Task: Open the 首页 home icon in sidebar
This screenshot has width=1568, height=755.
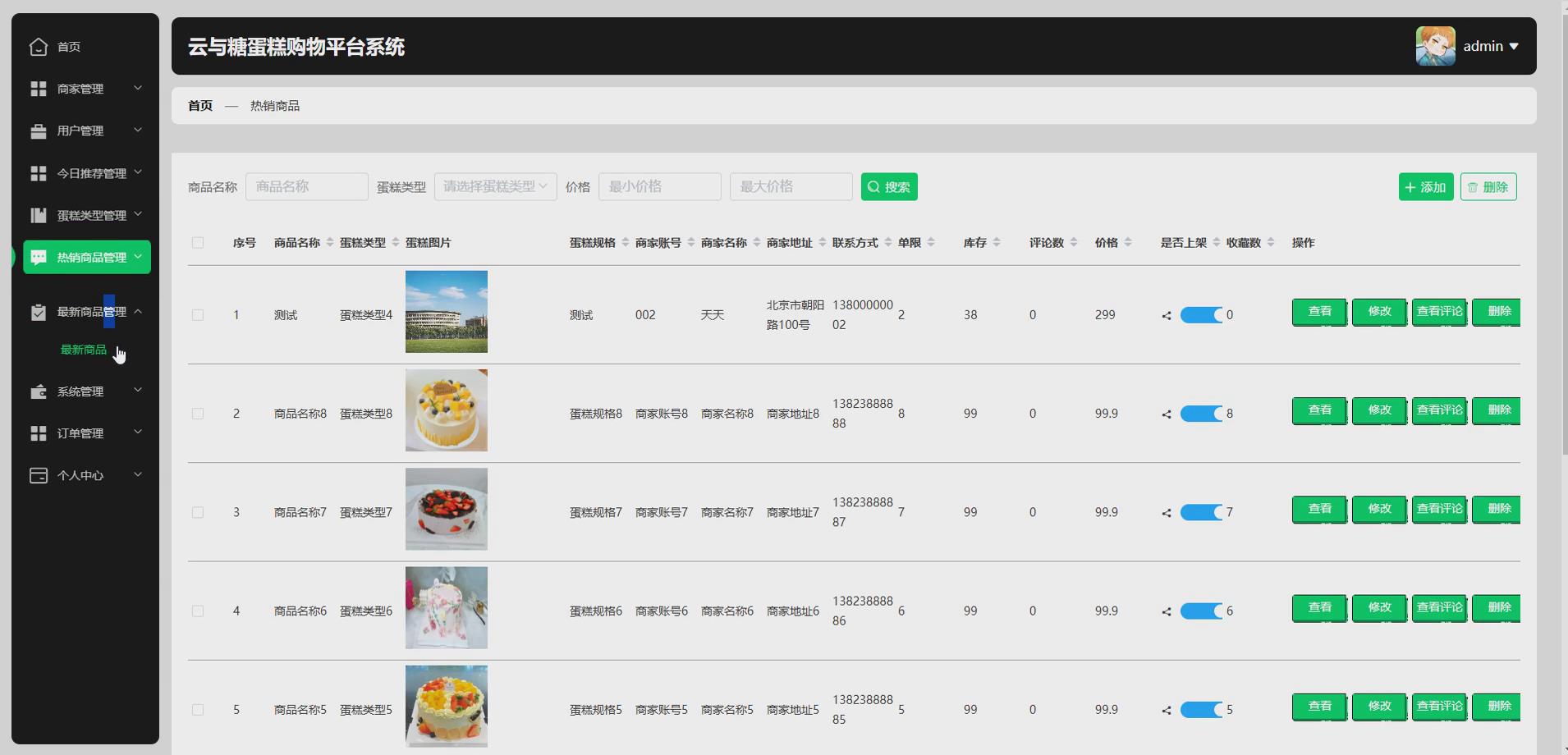Action: (x=39, y=47)
